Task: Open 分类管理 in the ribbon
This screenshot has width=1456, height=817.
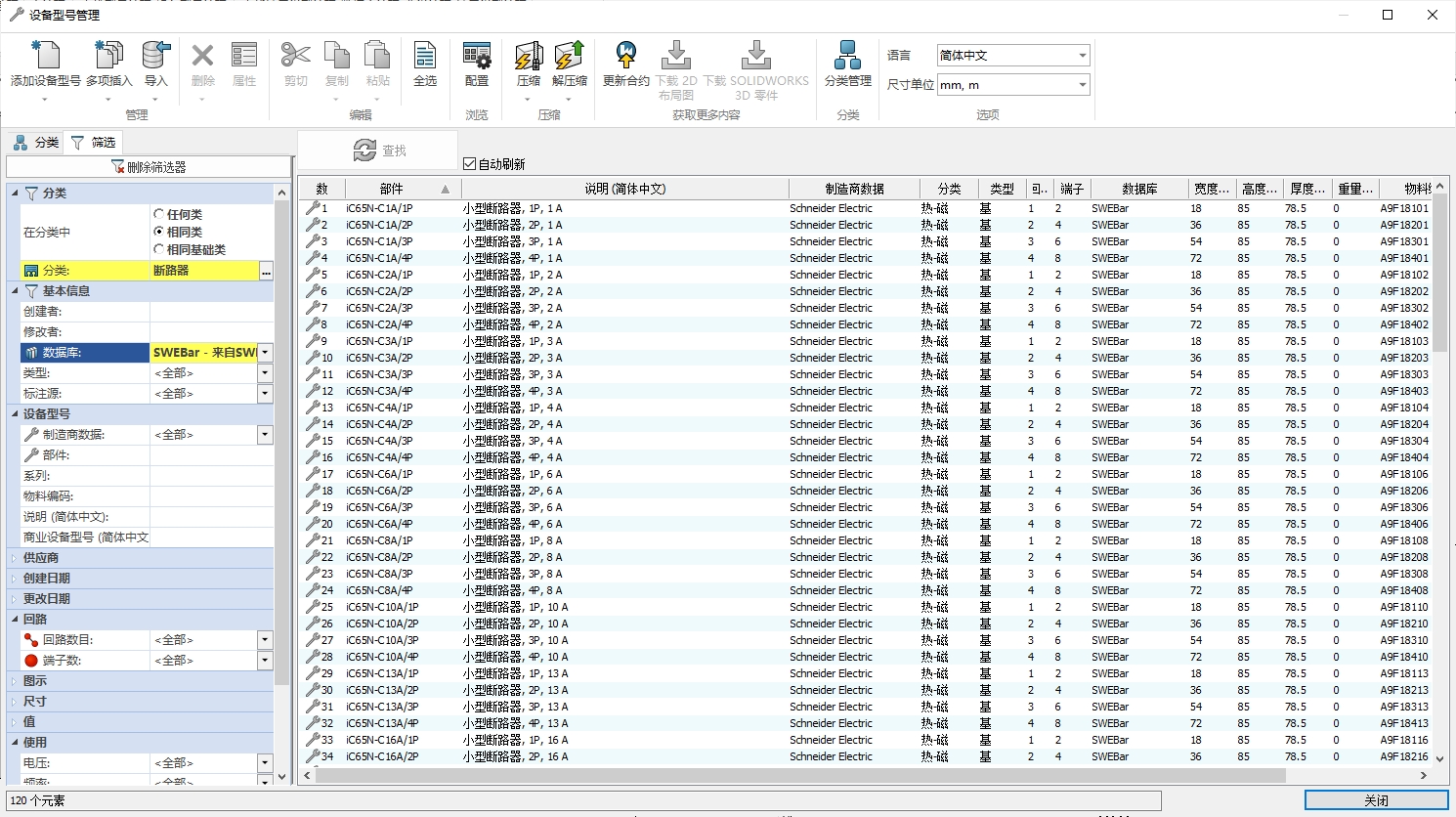Action: (x=847, y=57)
